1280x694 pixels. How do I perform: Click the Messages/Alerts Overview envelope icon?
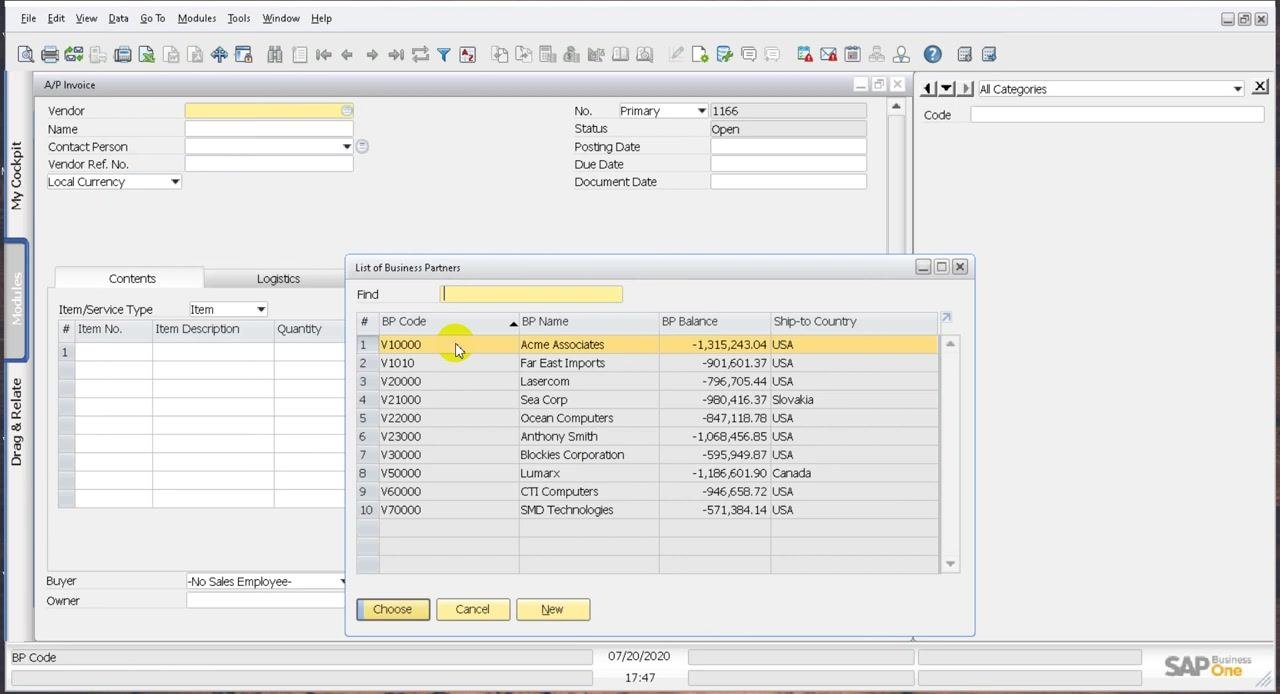[828, 55]
